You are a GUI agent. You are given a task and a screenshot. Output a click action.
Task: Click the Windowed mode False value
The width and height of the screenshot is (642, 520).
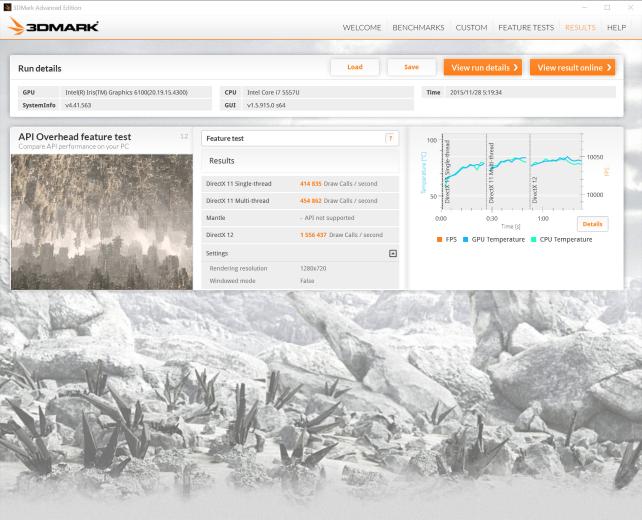coord(307,281)
